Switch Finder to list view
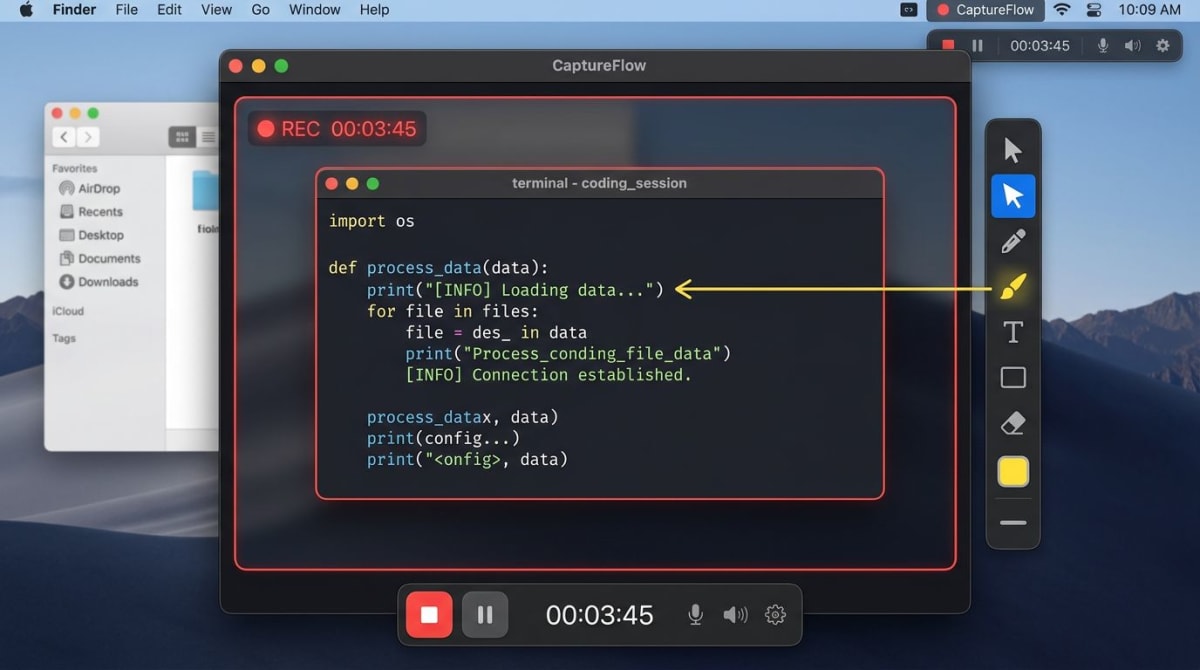The height and width of the screenshot is (670, 1200). tap(207, 137)
